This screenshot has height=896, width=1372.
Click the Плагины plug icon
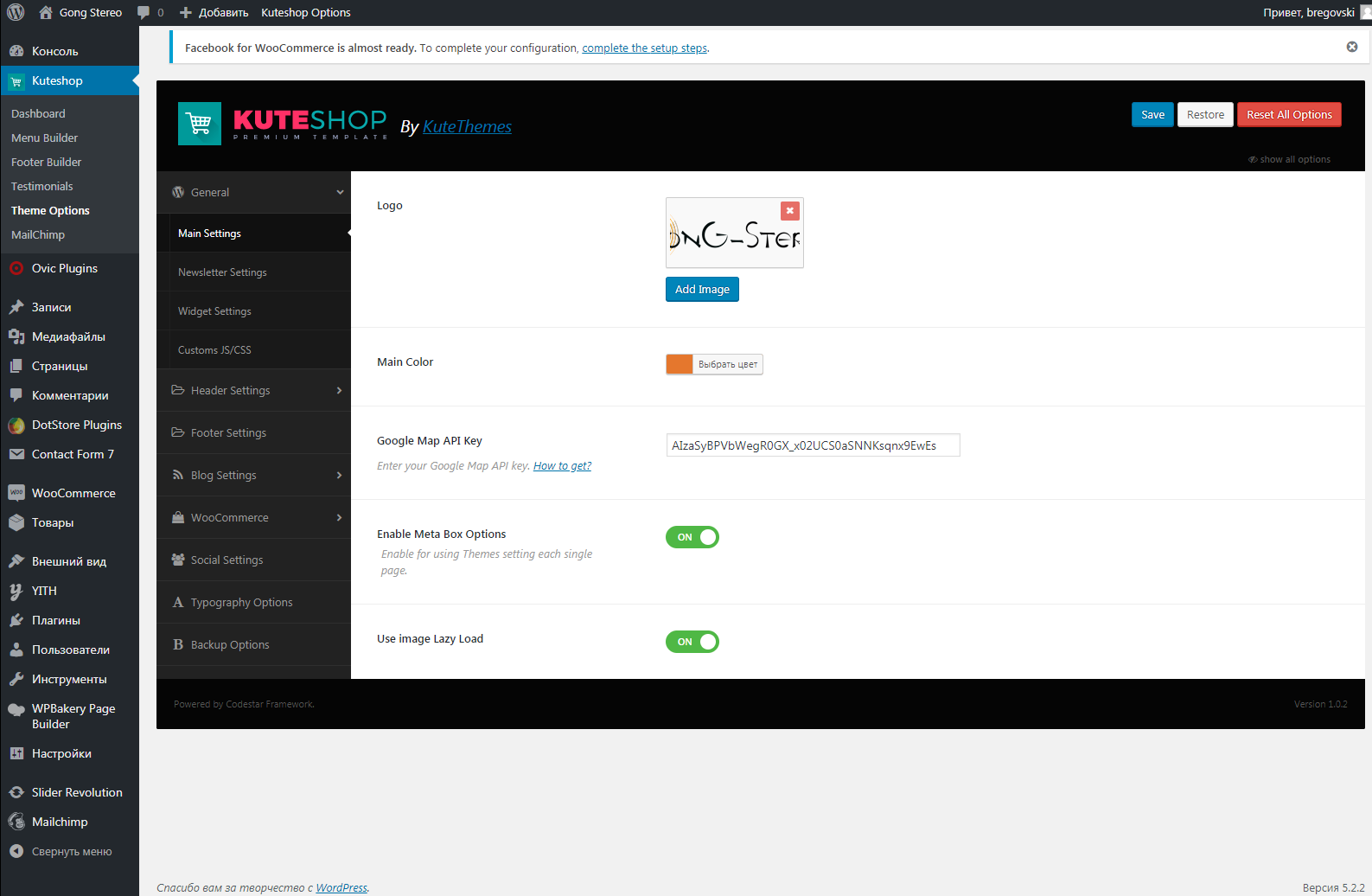pyautogui.click(x=16, y=620)
